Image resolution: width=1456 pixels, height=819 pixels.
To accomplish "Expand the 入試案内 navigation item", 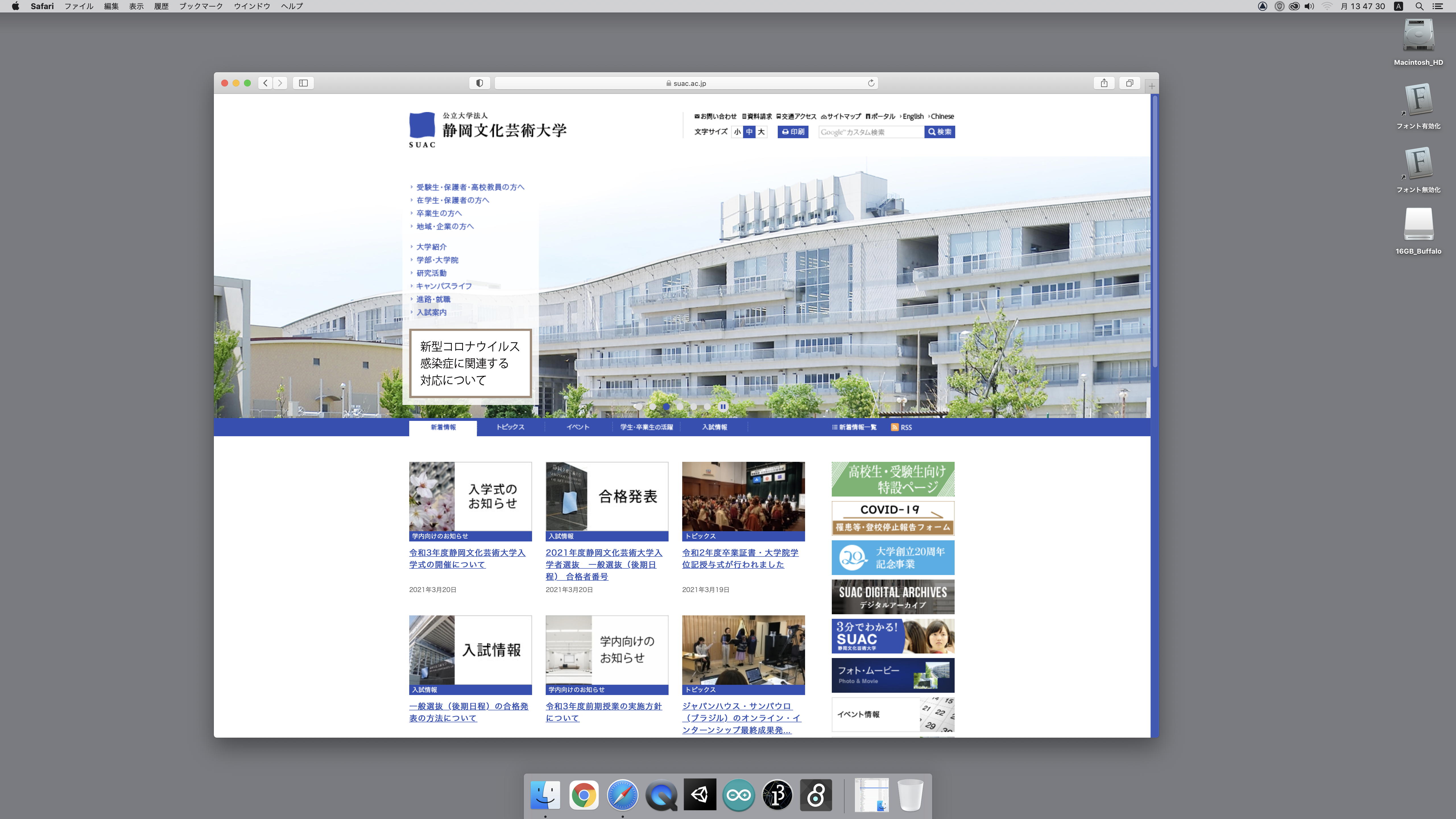I will point(431,313).
